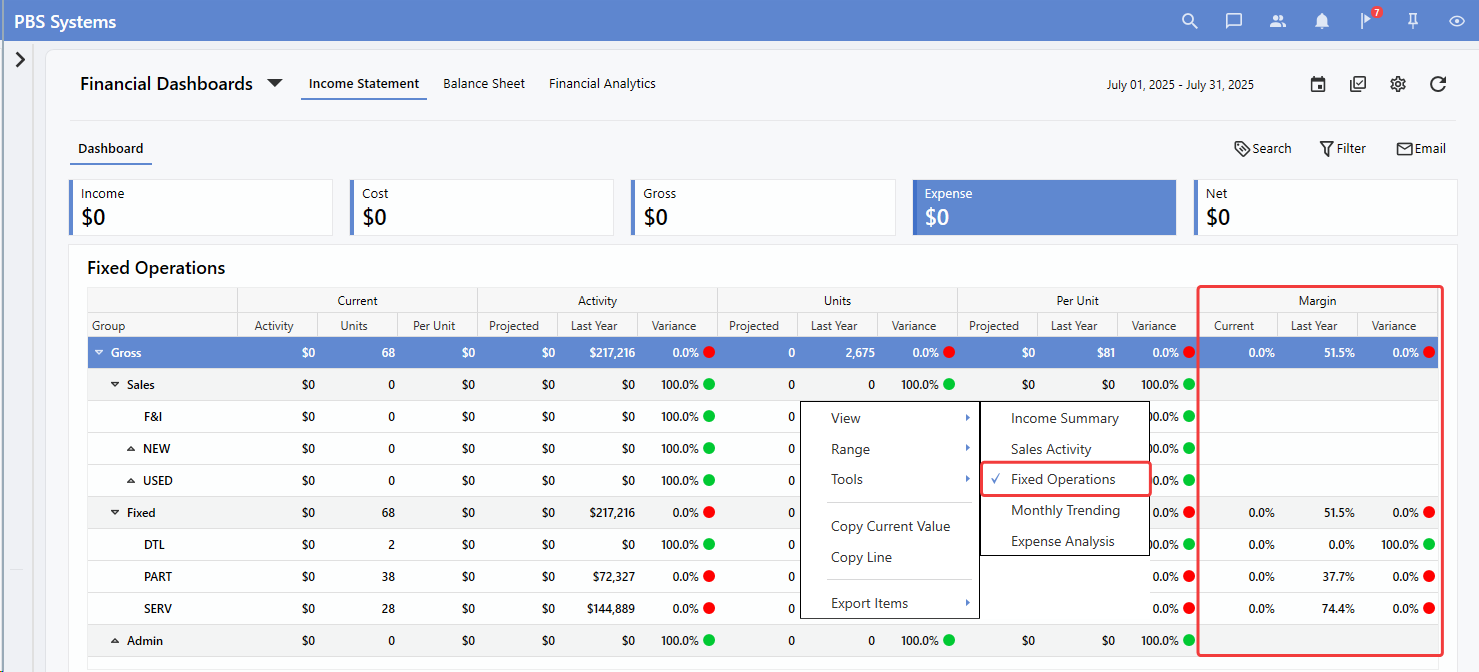Open dashboard settings gear
The image size is (1479, 672).
[1398, 84]
